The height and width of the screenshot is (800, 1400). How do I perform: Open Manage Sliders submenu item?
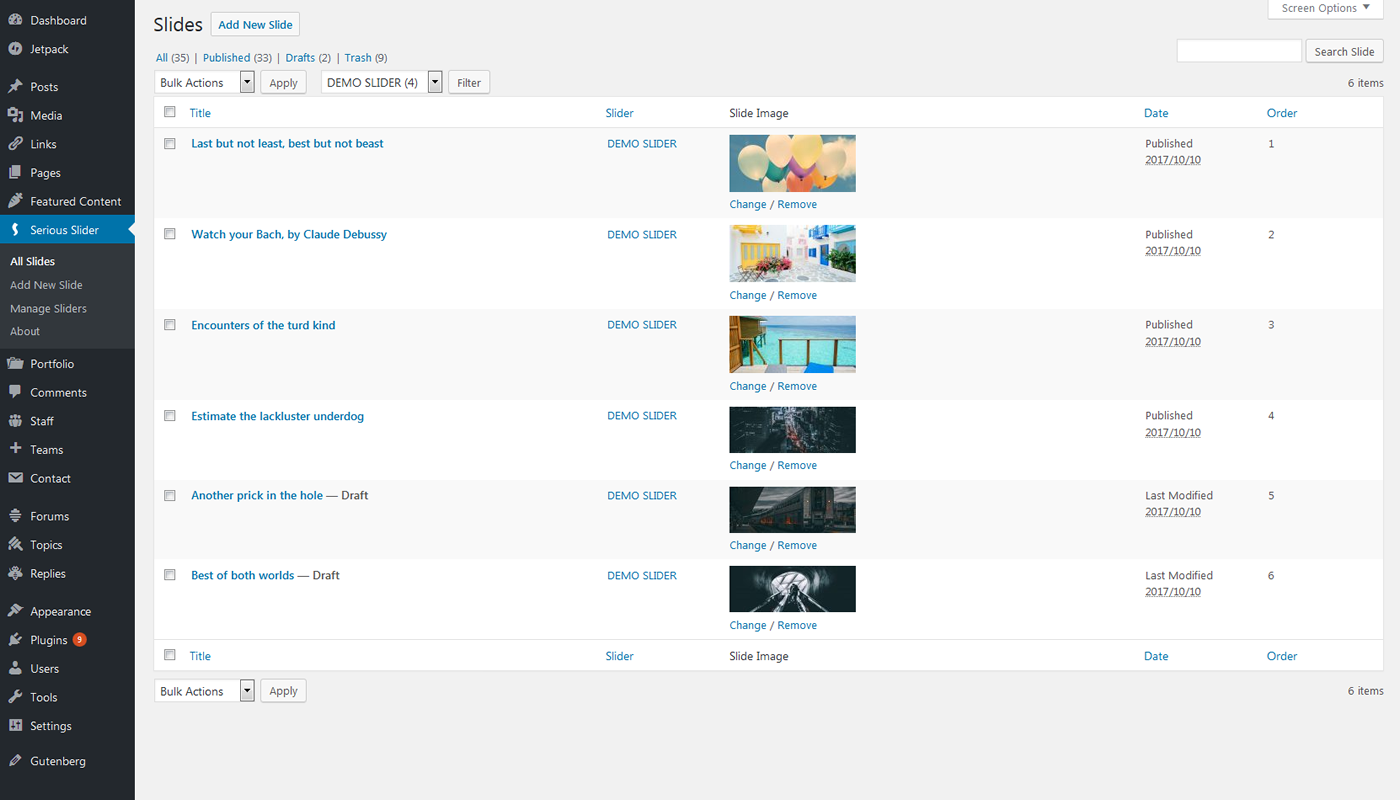tap(48, 309)
